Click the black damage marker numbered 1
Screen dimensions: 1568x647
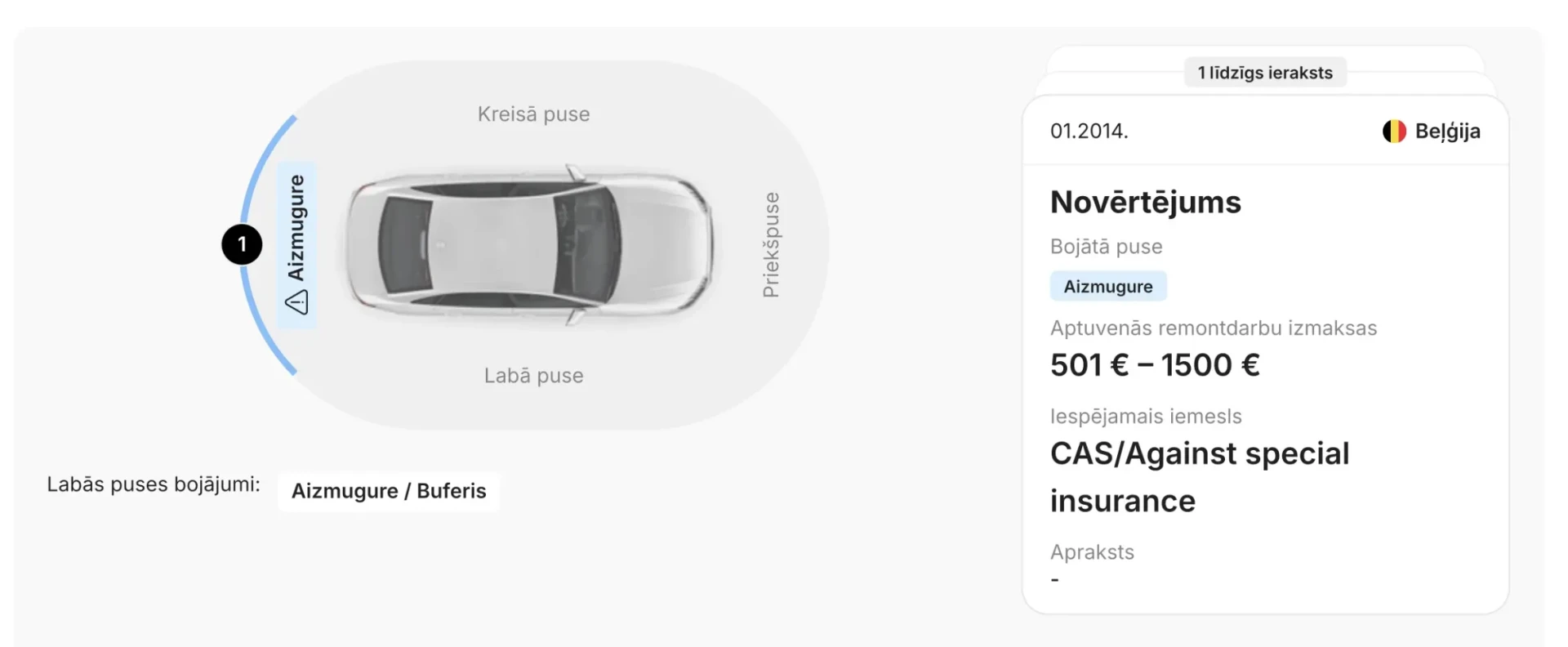coord(242,244)
